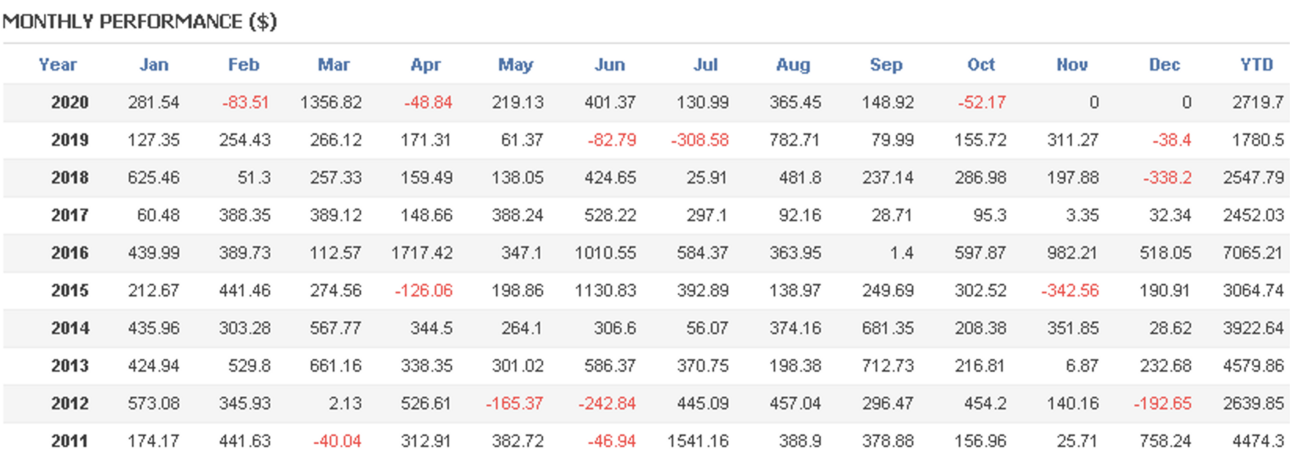Click the YTD column header
Image resolution: width=1290 pixels, height=466 pixels.
click(x=1257, y=65)
